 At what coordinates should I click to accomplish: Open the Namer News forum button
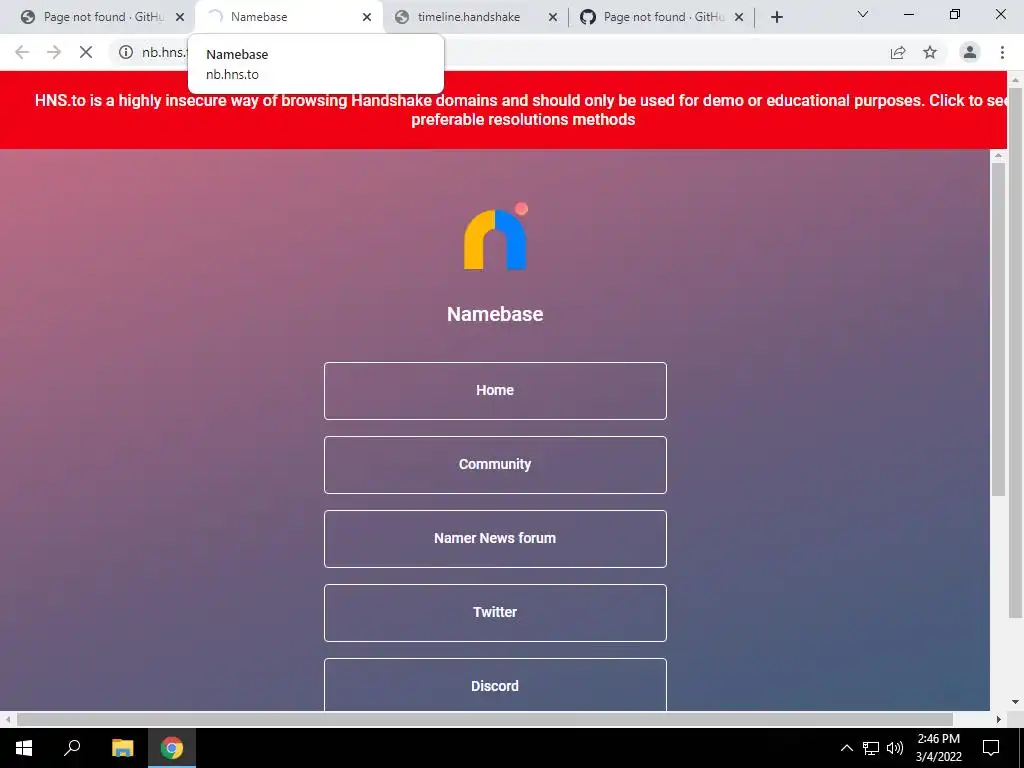tap(495, 538)
